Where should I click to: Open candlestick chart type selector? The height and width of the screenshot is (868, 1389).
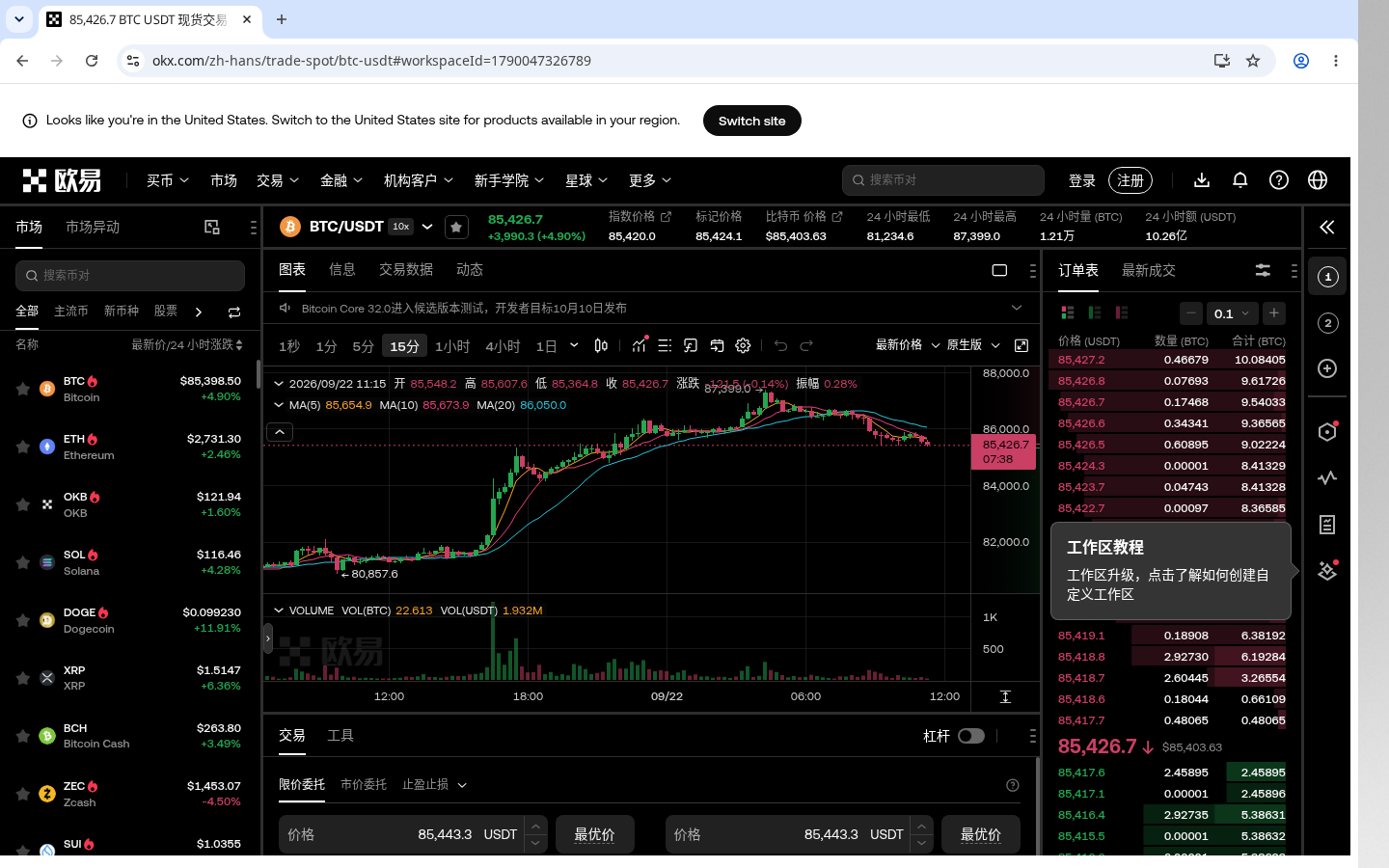(601, 345)
